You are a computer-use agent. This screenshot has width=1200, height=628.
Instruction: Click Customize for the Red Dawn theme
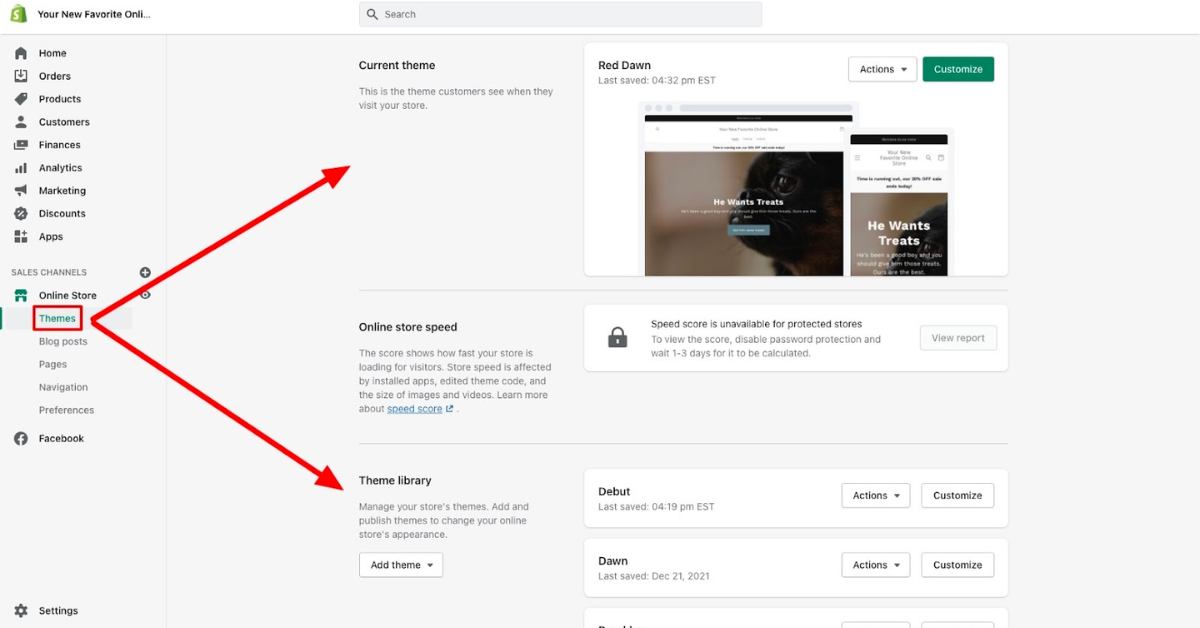[x=957, y=68]
